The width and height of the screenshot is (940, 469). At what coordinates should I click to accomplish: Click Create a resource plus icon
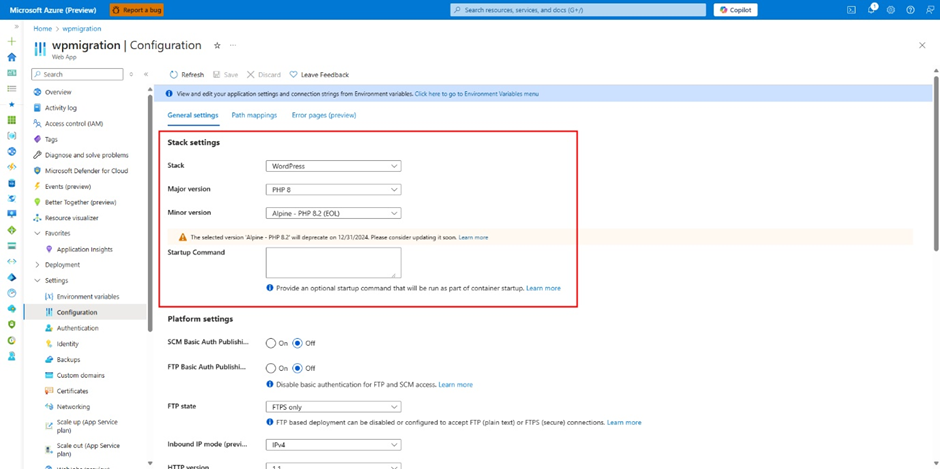pos(11,41)
